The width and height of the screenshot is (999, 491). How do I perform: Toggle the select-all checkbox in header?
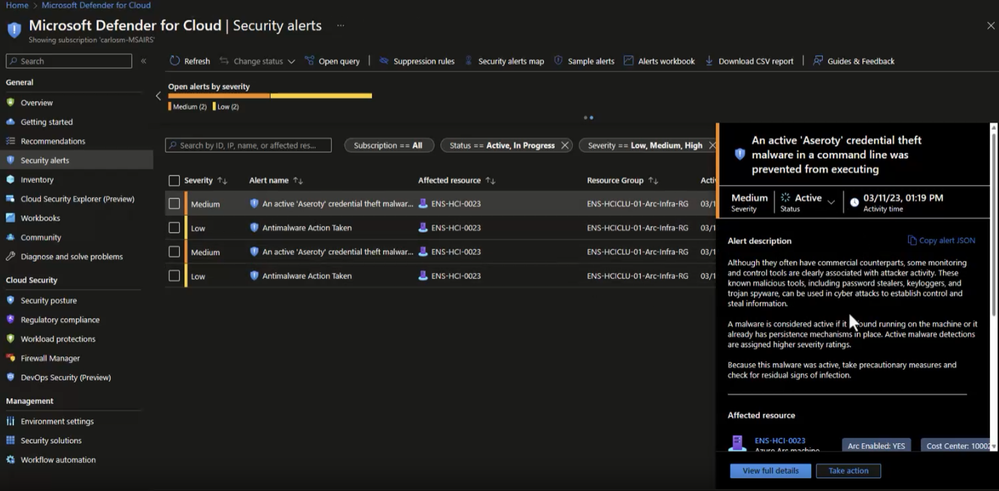coord(174,181)
